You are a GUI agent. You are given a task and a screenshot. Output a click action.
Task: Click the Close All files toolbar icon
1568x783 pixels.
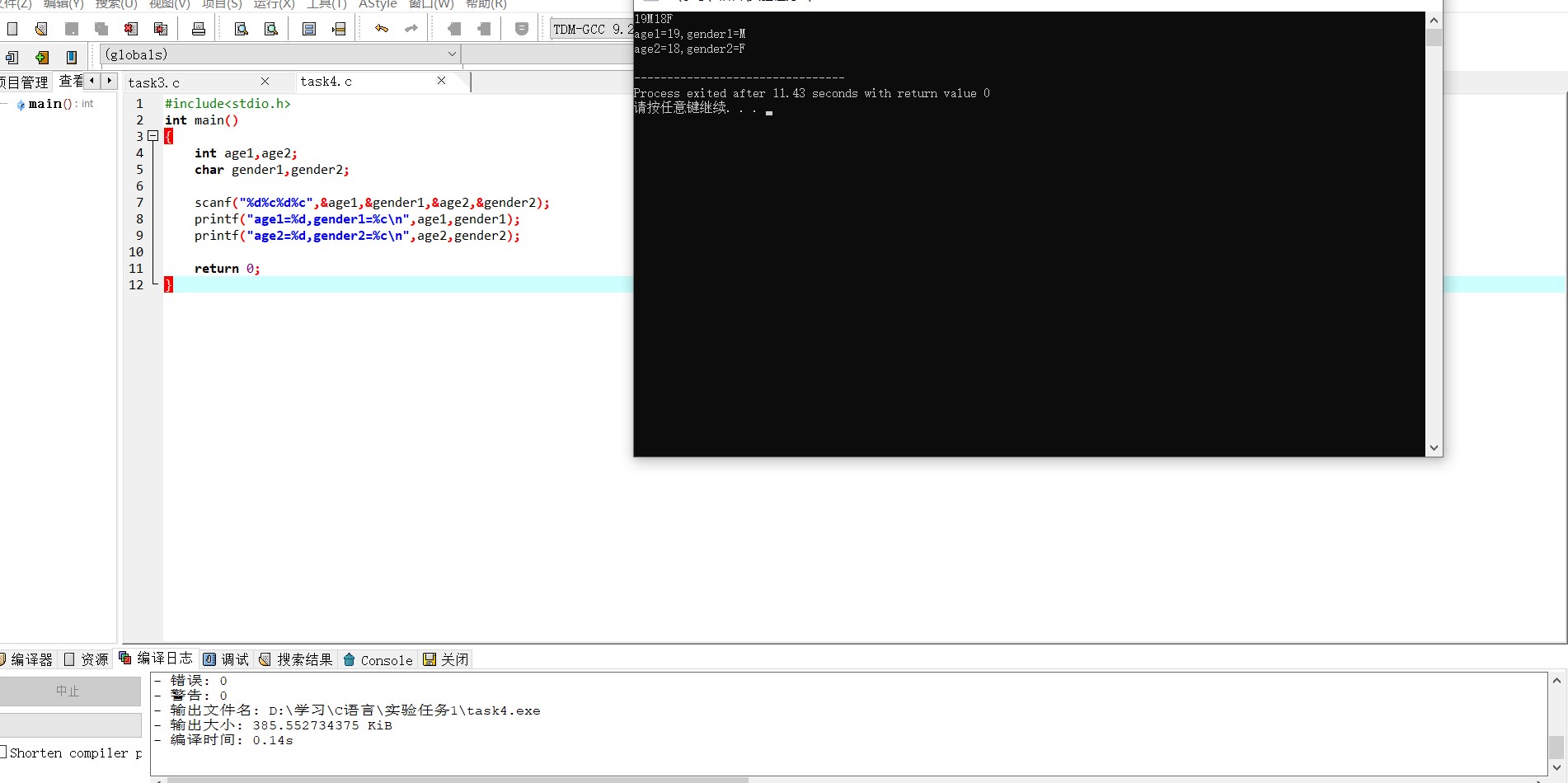[161, 29]
